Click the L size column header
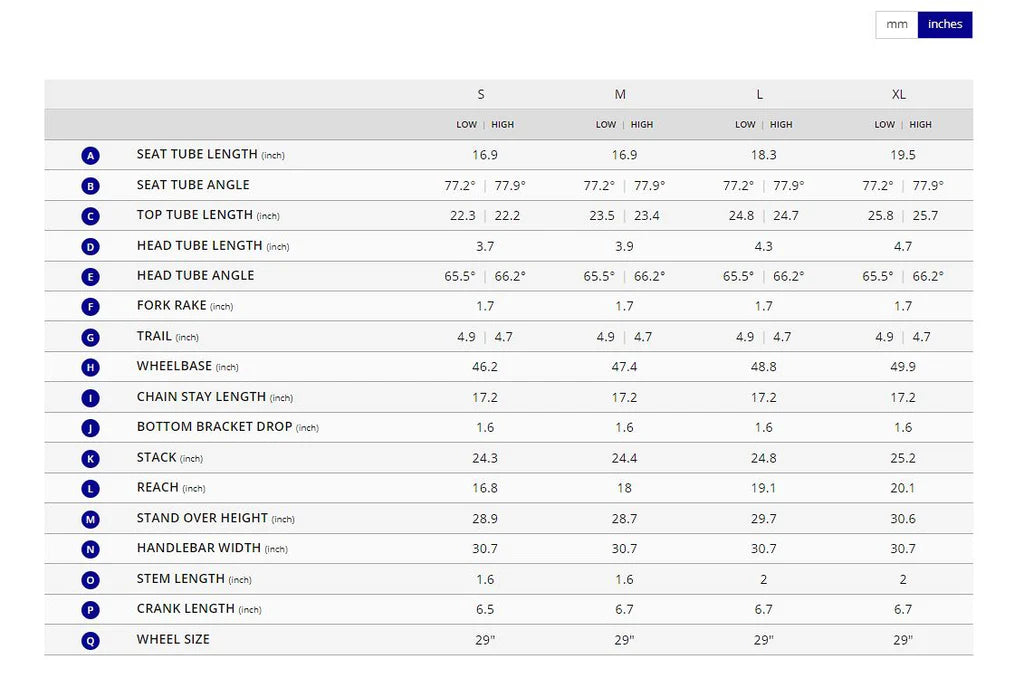This screenshot has height=678, width=1024. [760, 94]
